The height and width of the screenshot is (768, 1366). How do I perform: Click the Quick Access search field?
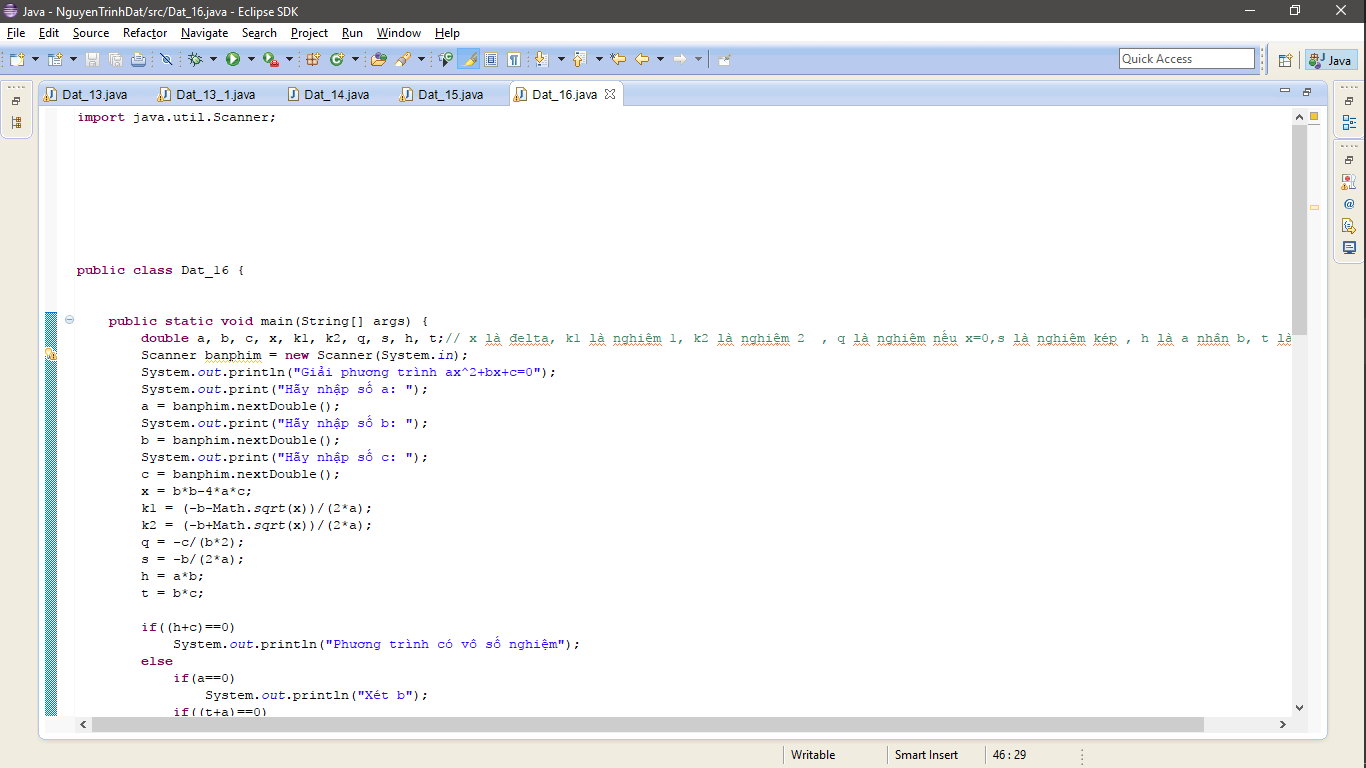coord(1187,59)
